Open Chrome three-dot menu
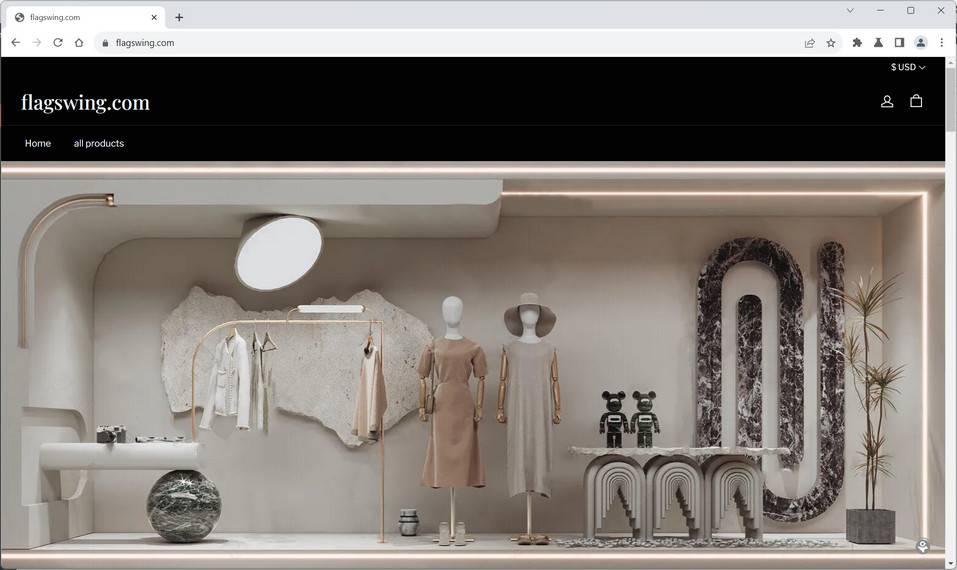This screenshot has height=570, width=957. point(942,43)
